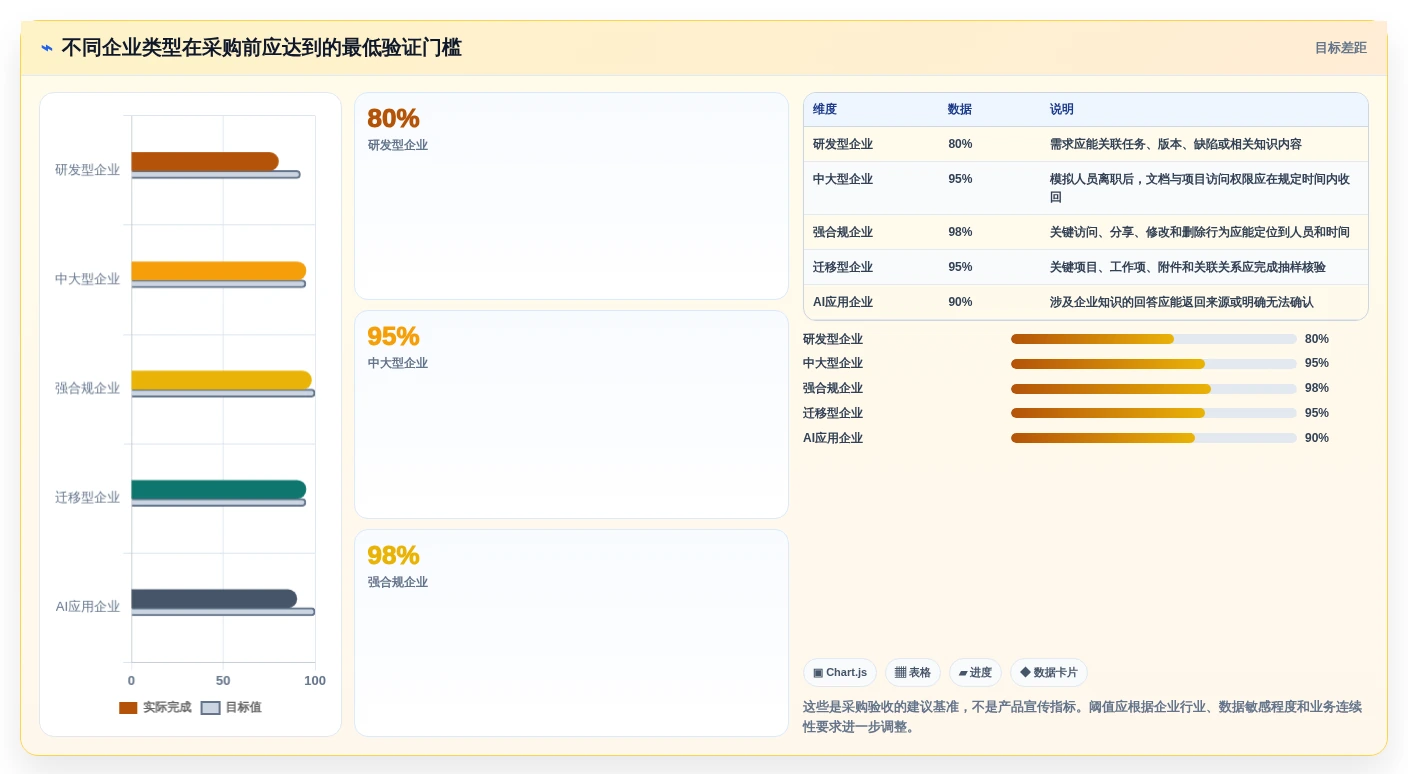This screenshot has width=1408, height=774.
Task: Click the 90% cell in the table
Action: coord(960,303)
